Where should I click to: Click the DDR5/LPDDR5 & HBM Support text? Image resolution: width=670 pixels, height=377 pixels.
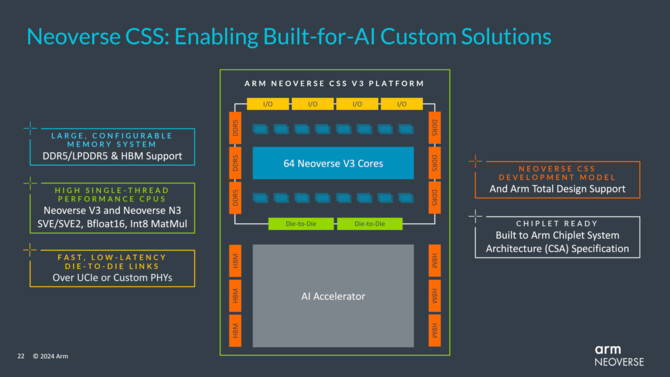(x=112, y=156)
